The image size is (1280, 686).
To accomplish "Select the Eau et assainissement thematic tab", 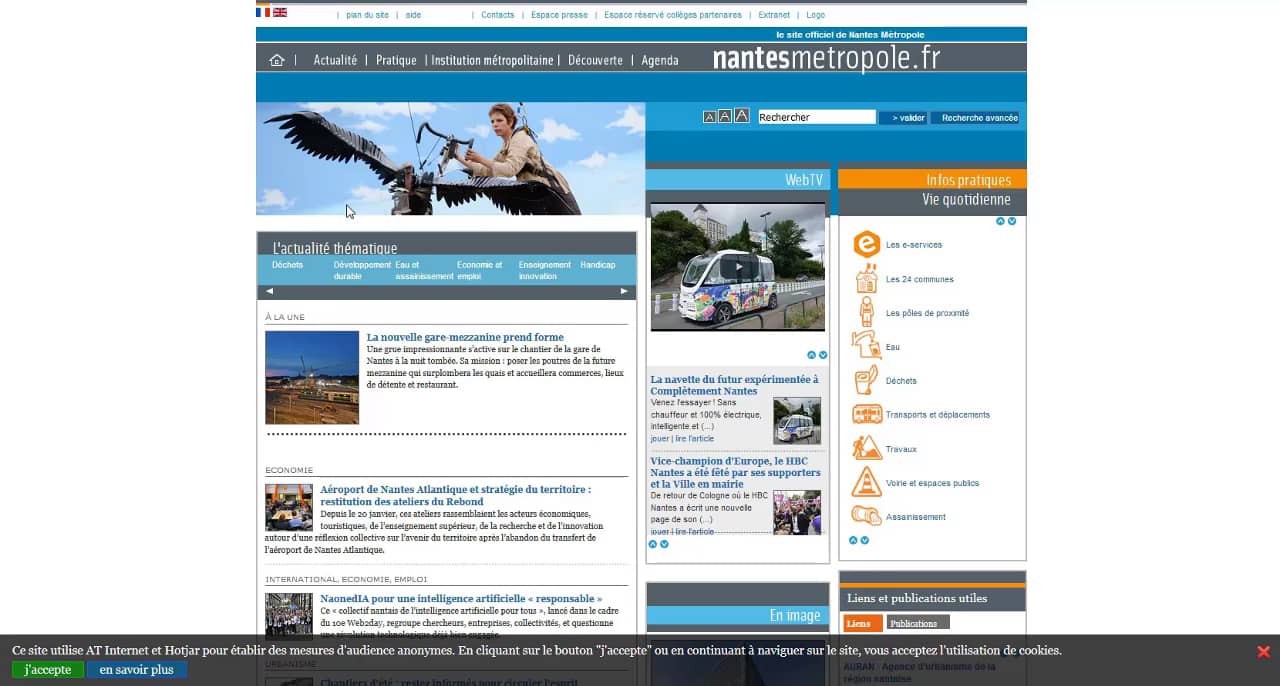I will pyautogui.click(x=424, y=270).
